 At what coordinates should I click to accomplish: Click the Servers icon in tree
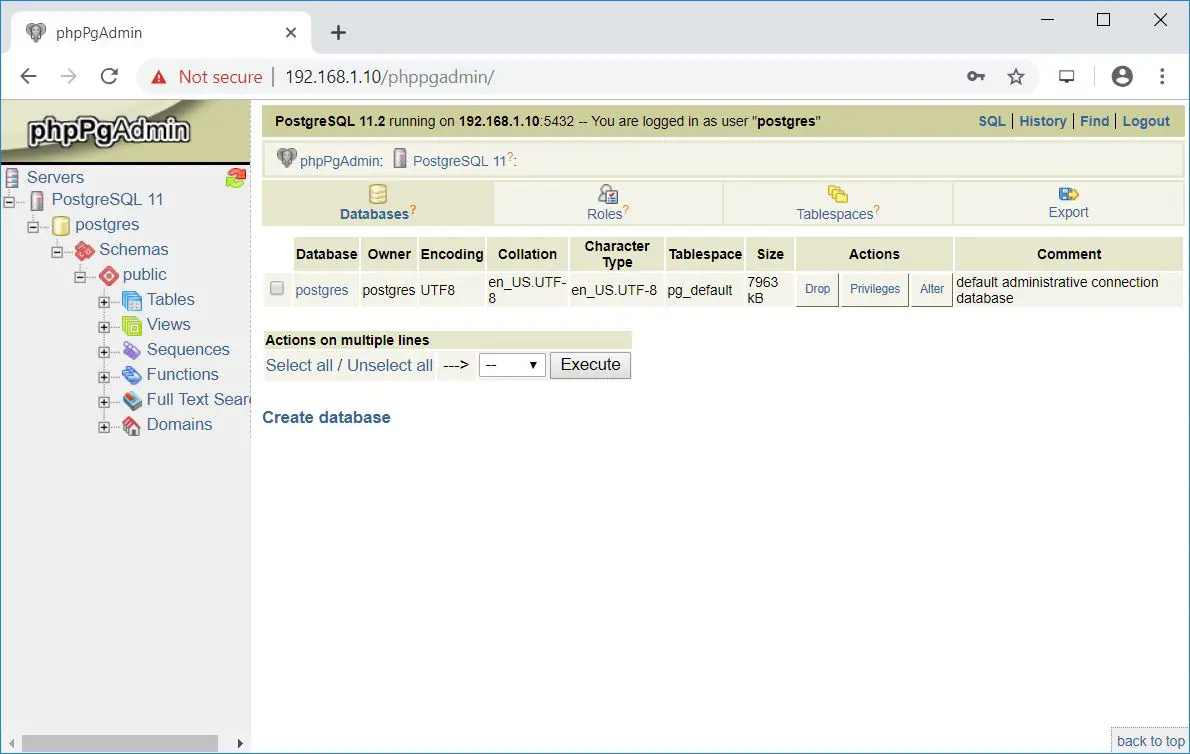click(12, 178)
